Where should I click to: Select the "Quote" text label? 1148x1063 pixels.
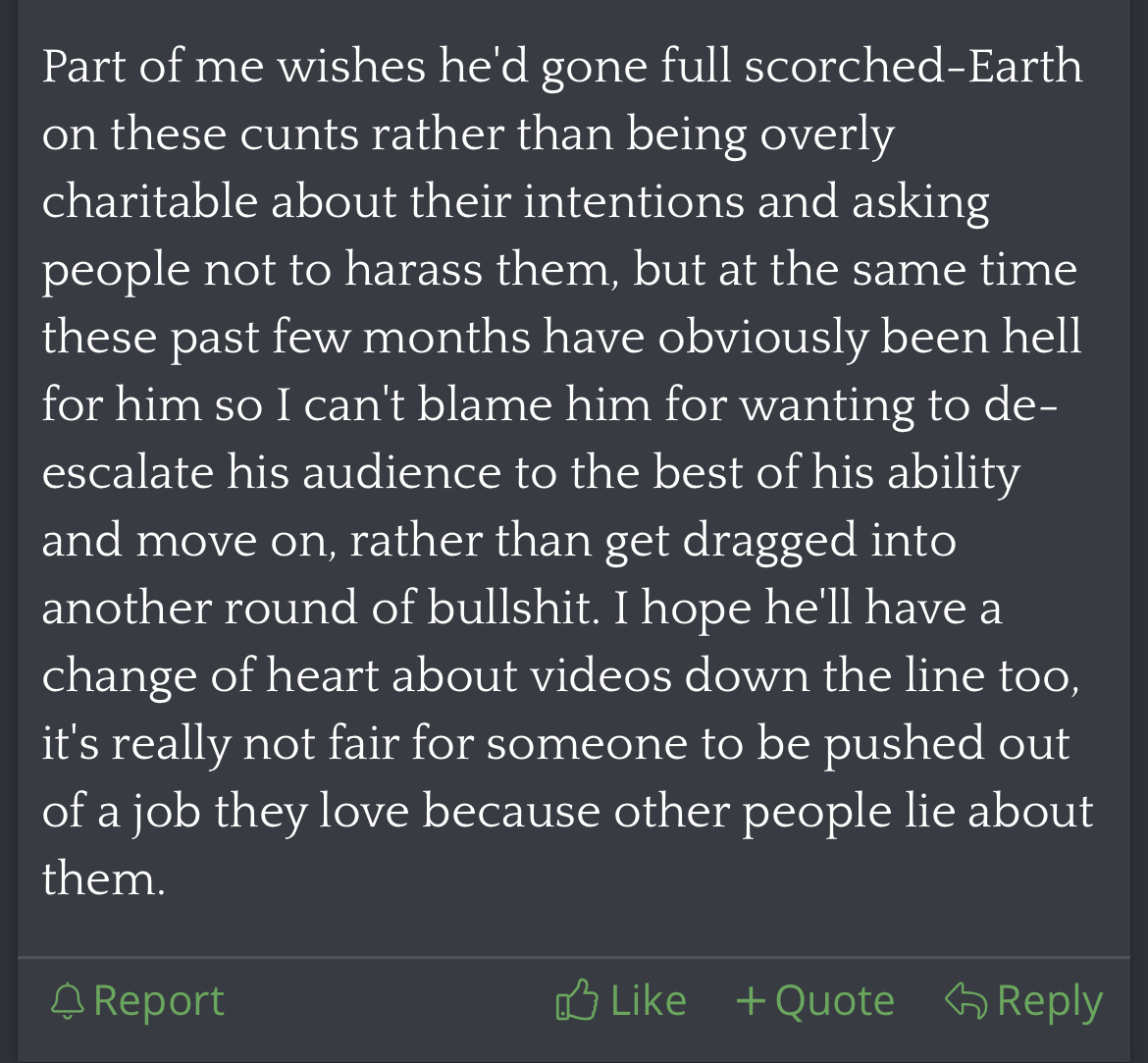coord(835,1001)
